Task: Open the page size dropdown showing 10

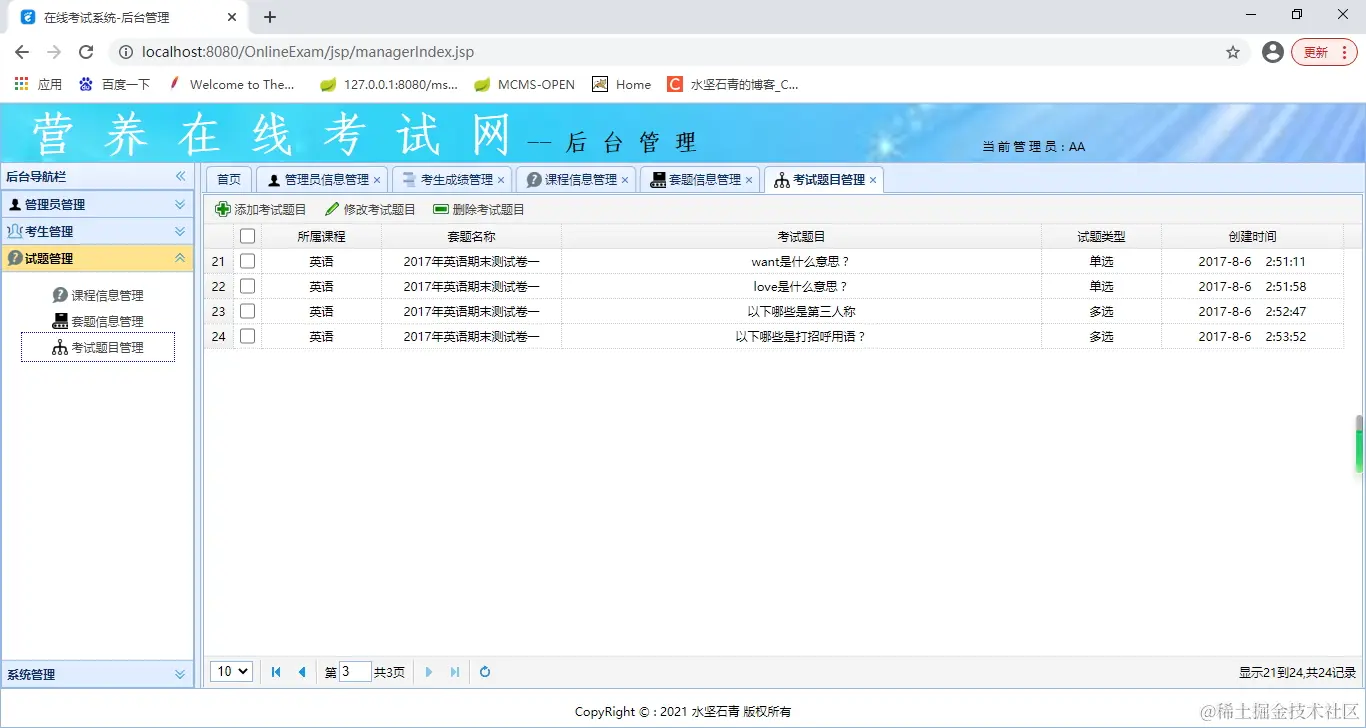Action: click(x=230, y=671)
